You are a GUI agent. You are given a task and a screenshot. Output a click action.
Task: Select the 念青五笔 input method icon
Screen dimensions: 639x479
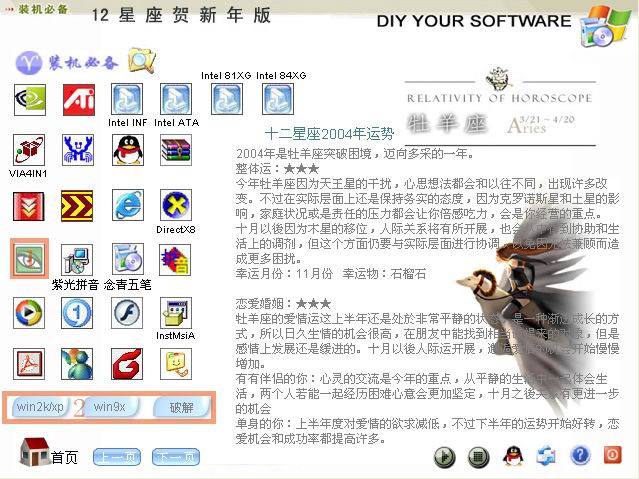[128, 260]
